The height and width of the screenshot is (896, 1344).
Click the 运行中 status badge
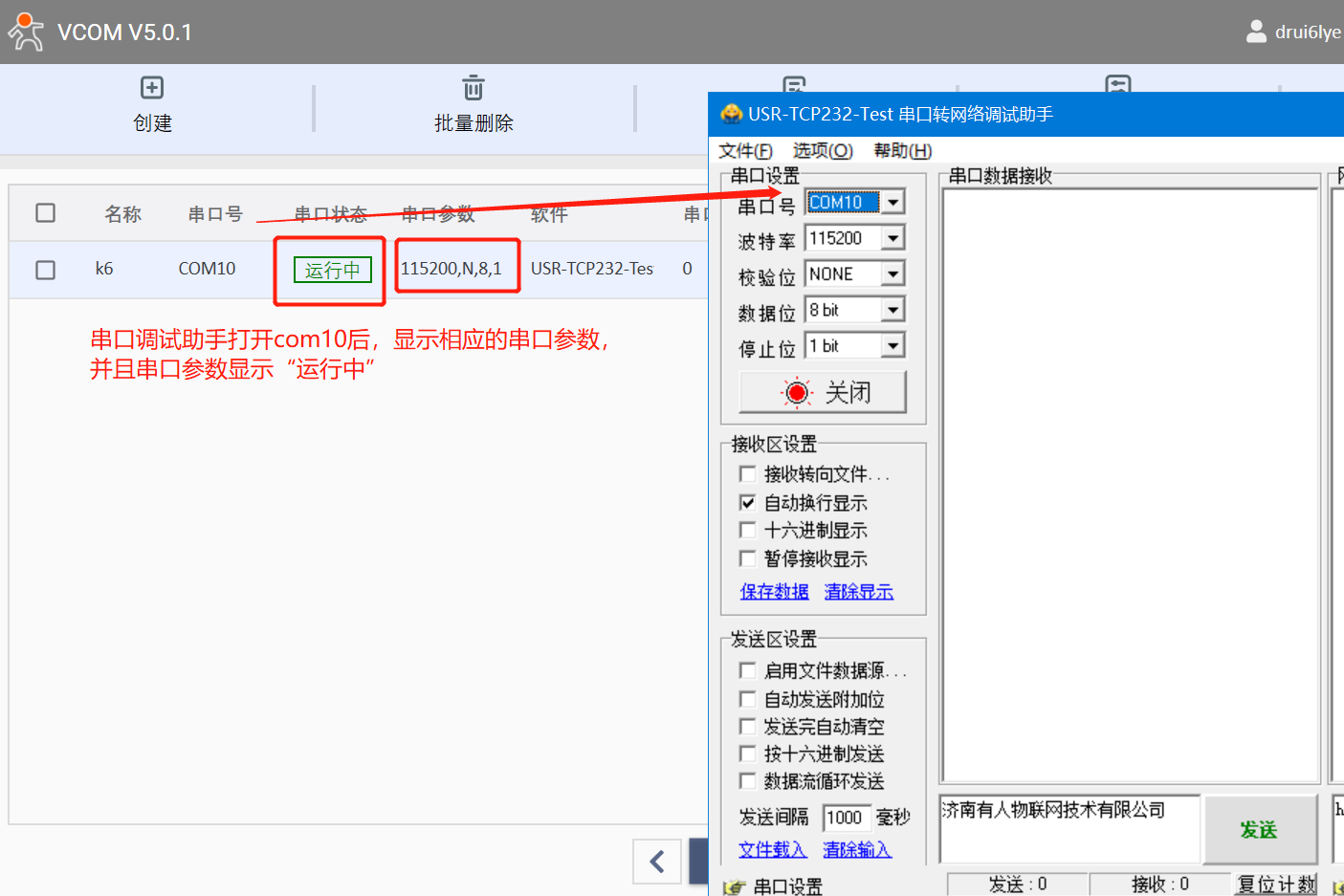click(332, 271)
